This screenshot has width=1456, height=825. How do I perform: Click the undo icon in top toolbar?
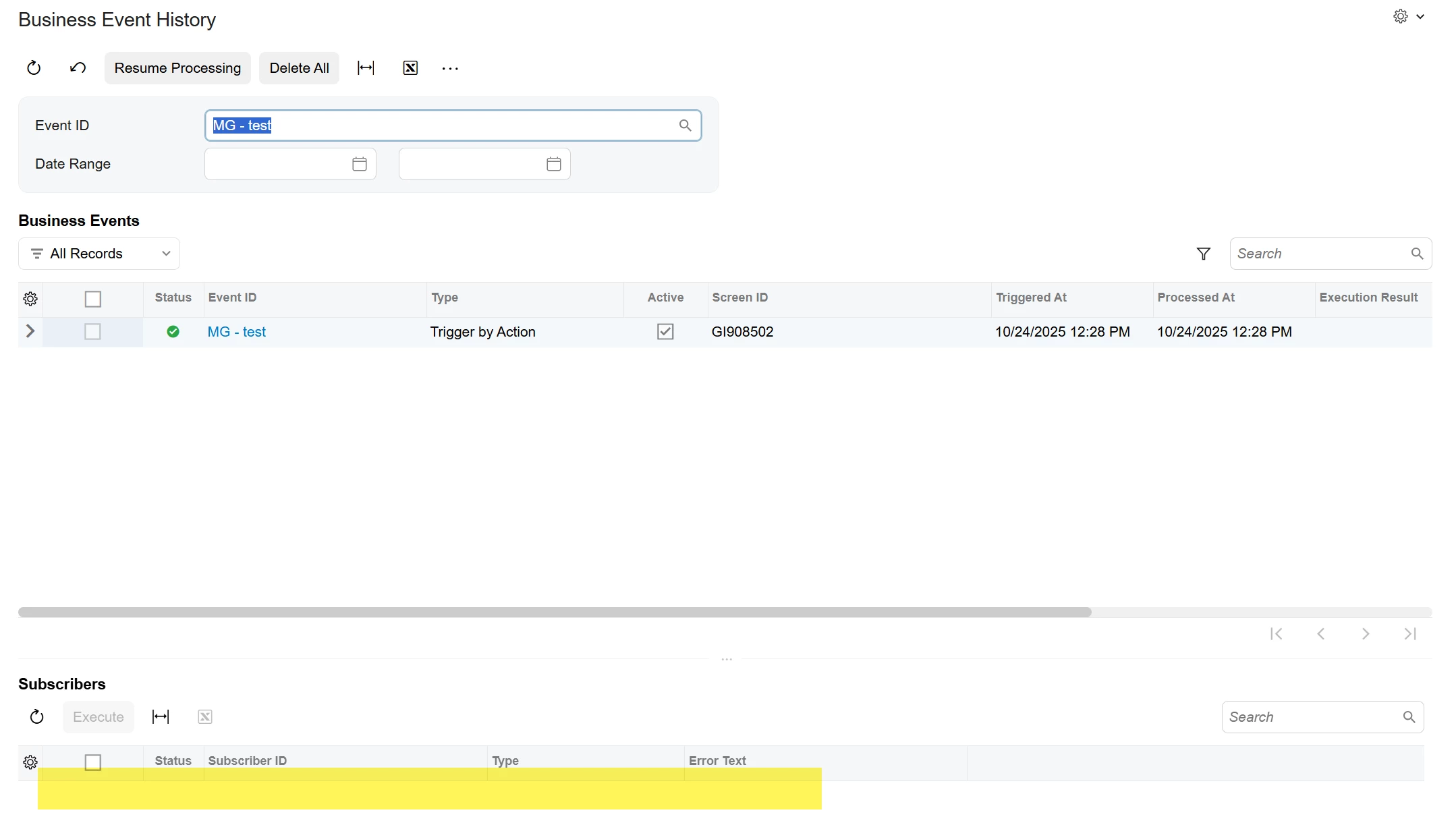click(78, 68)
